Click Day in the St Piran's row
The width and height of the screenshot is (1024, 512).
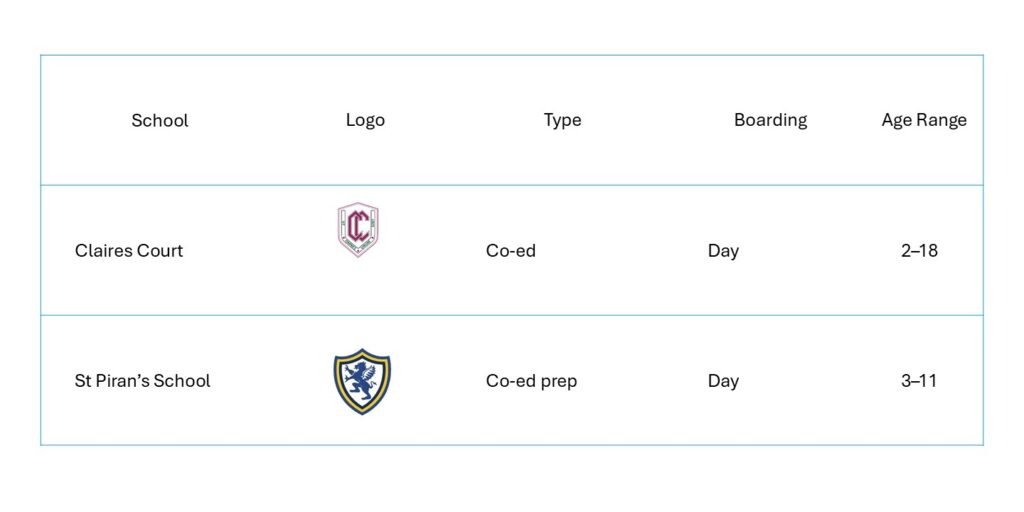723,381
